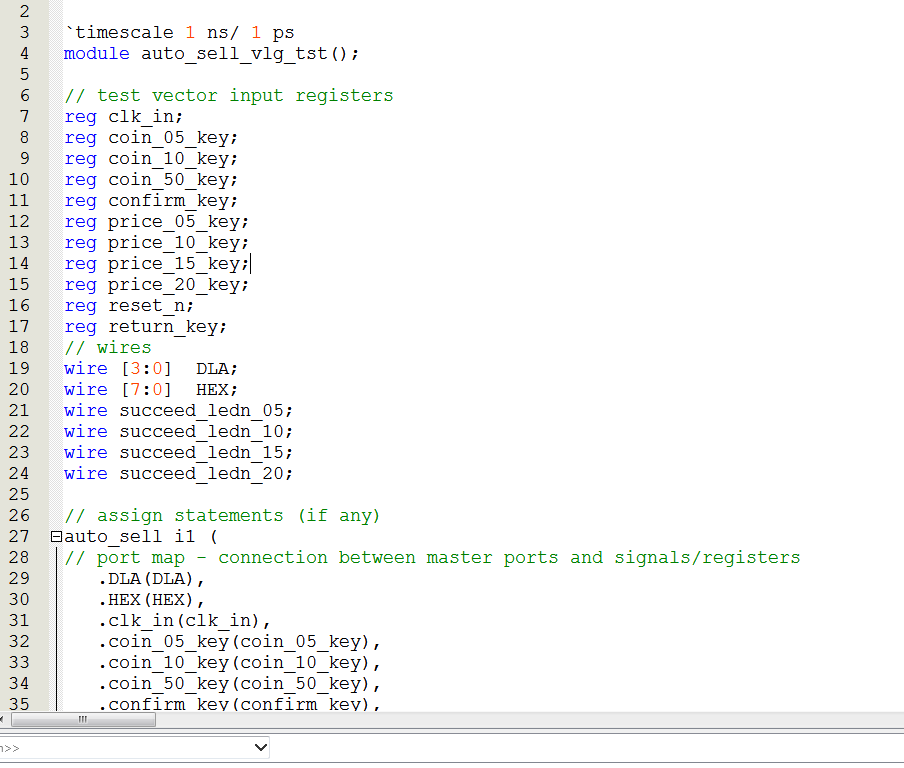
Task: Click the '// wires' comment
Action: pyautogui.click(x=108, y=348)
